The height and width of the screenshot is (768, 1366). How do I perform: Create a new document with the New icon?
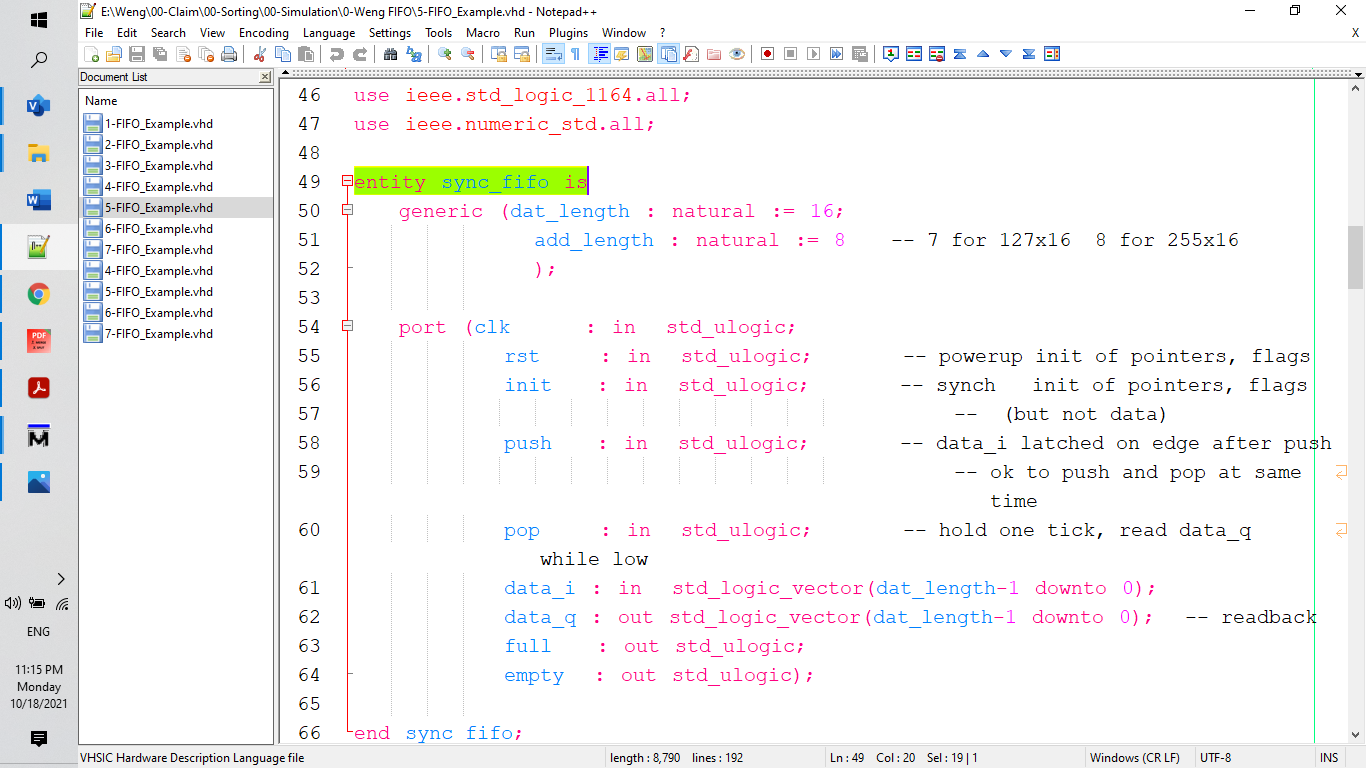tap(92, 54)
